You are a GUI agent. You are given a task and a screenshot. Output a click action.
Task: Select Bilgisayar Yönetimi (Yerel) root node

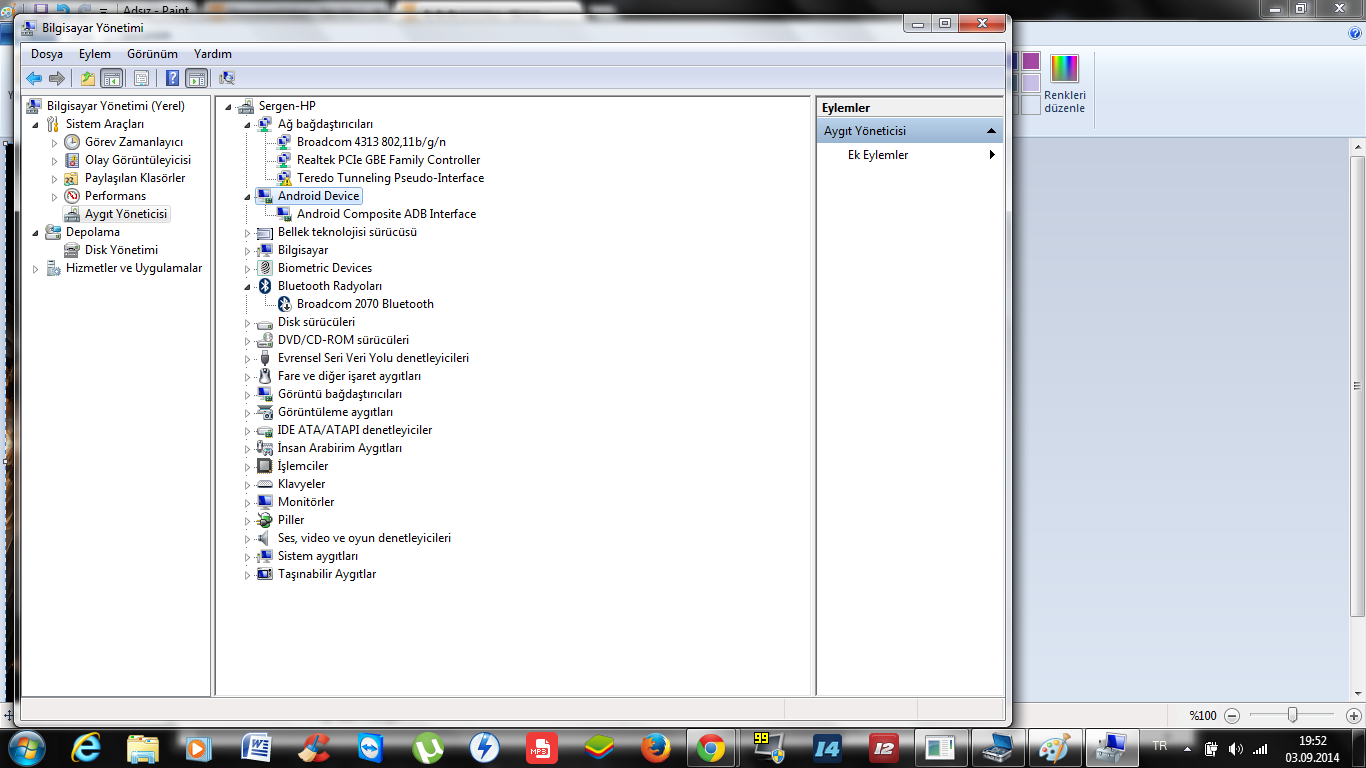coord(115,106)
